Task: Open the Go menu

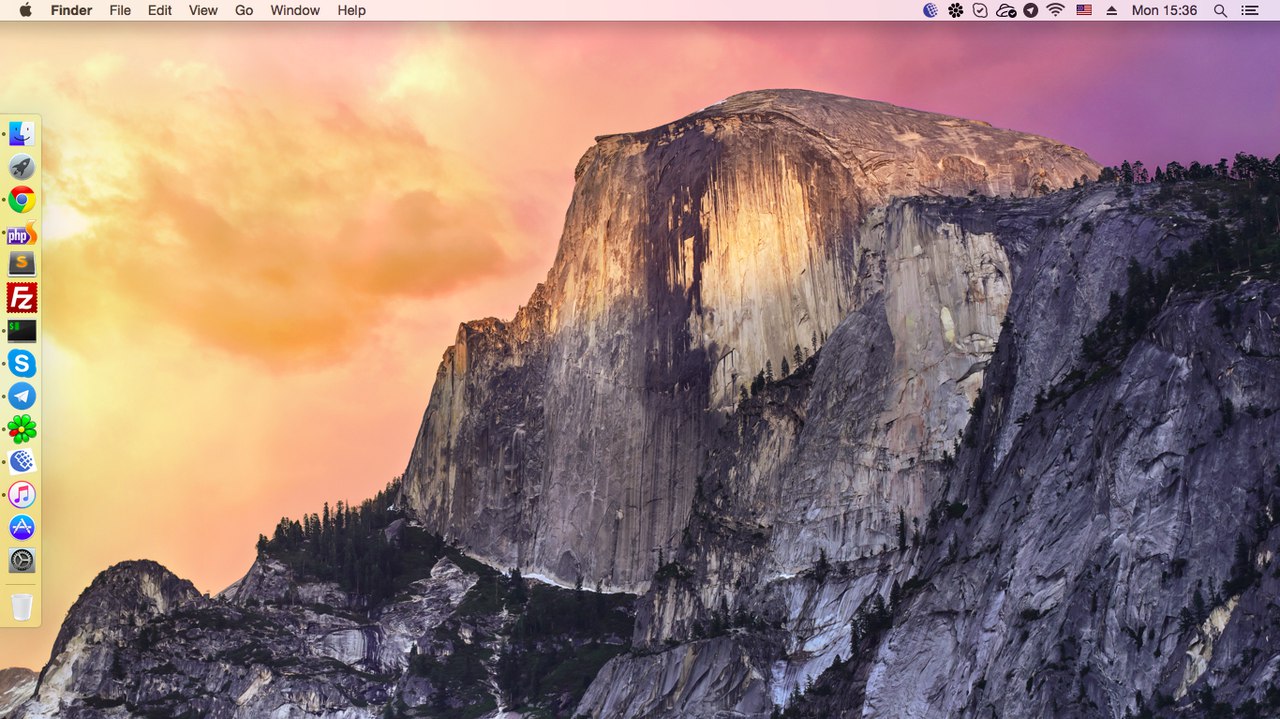Action: click(244, 10)
